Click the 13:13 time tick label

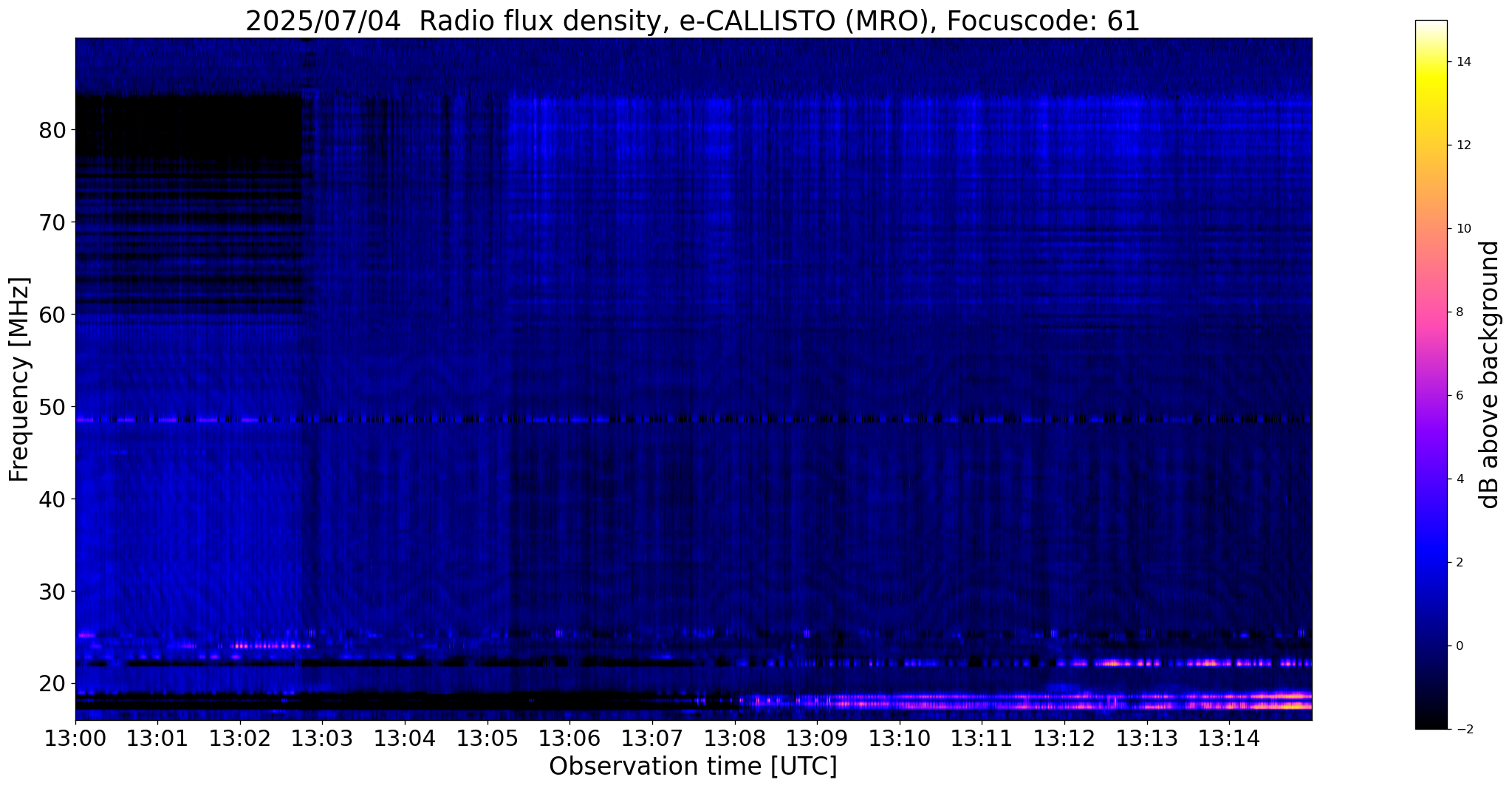(x=1147, y=739)
